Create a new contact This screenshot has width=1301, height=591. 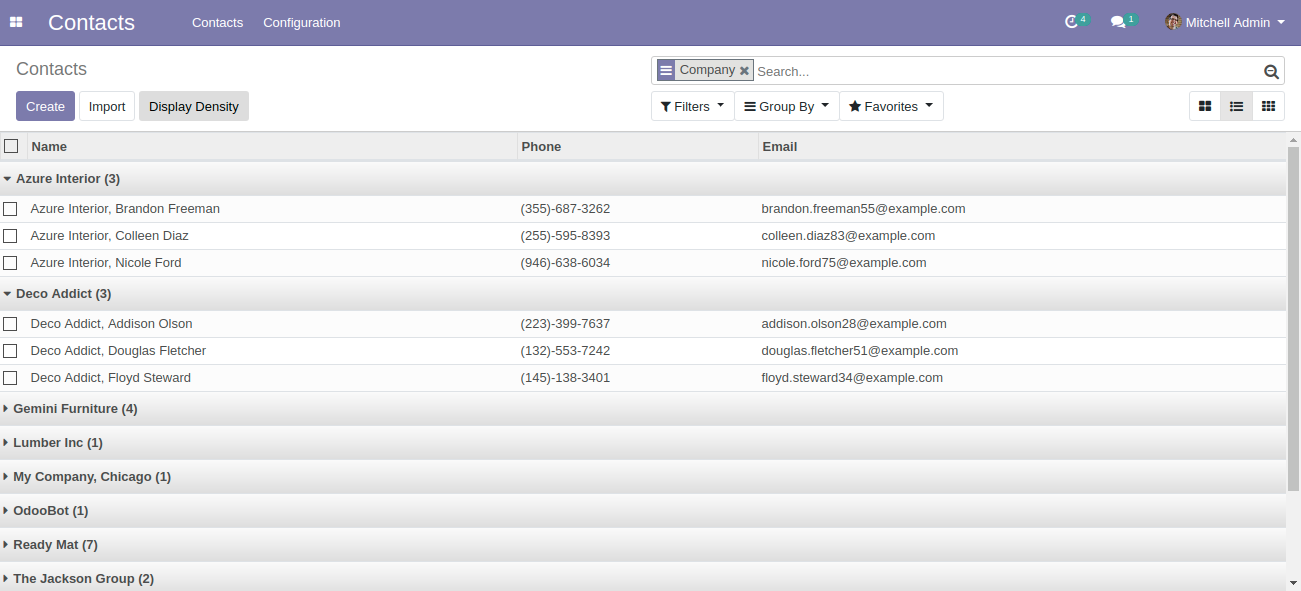click(45, 107)
